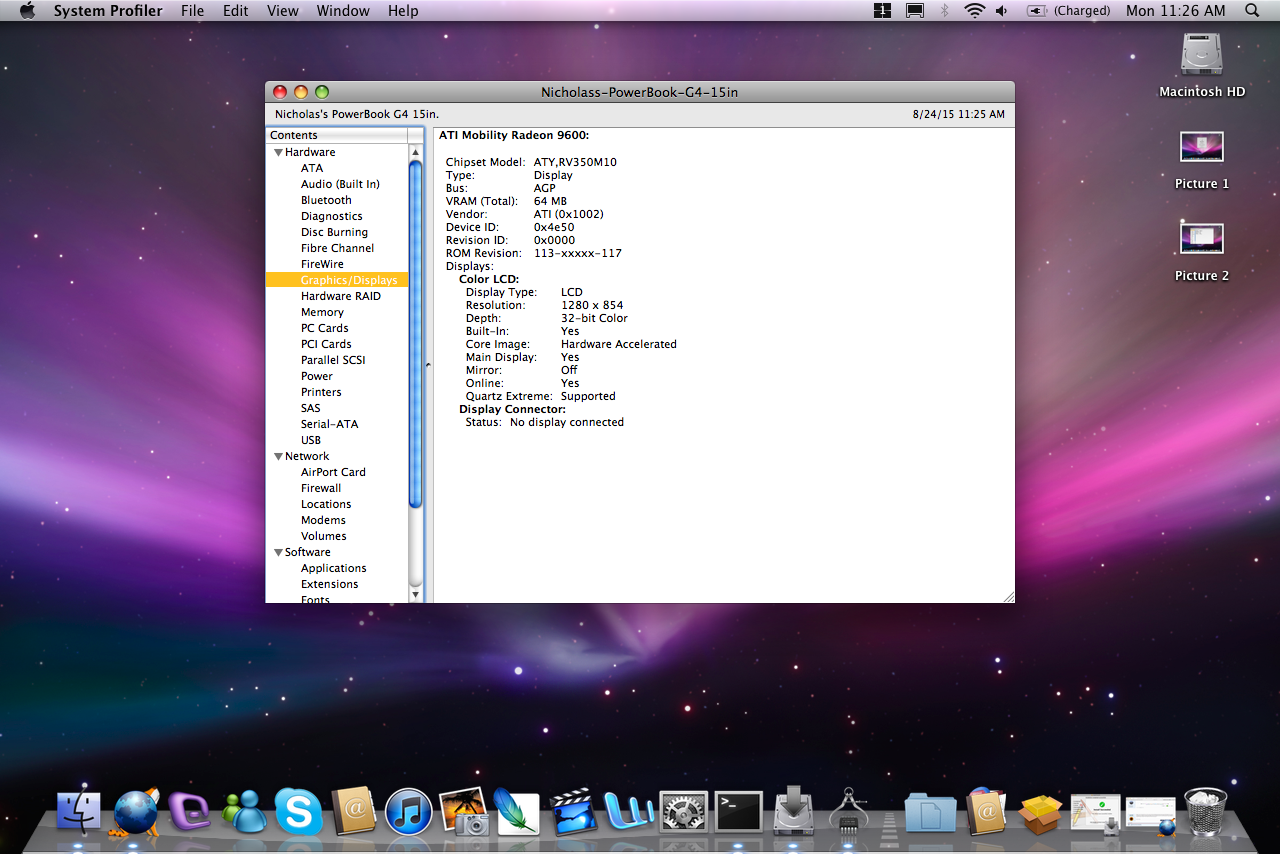Select Memory in the Hardware list

tap(322, 312)
